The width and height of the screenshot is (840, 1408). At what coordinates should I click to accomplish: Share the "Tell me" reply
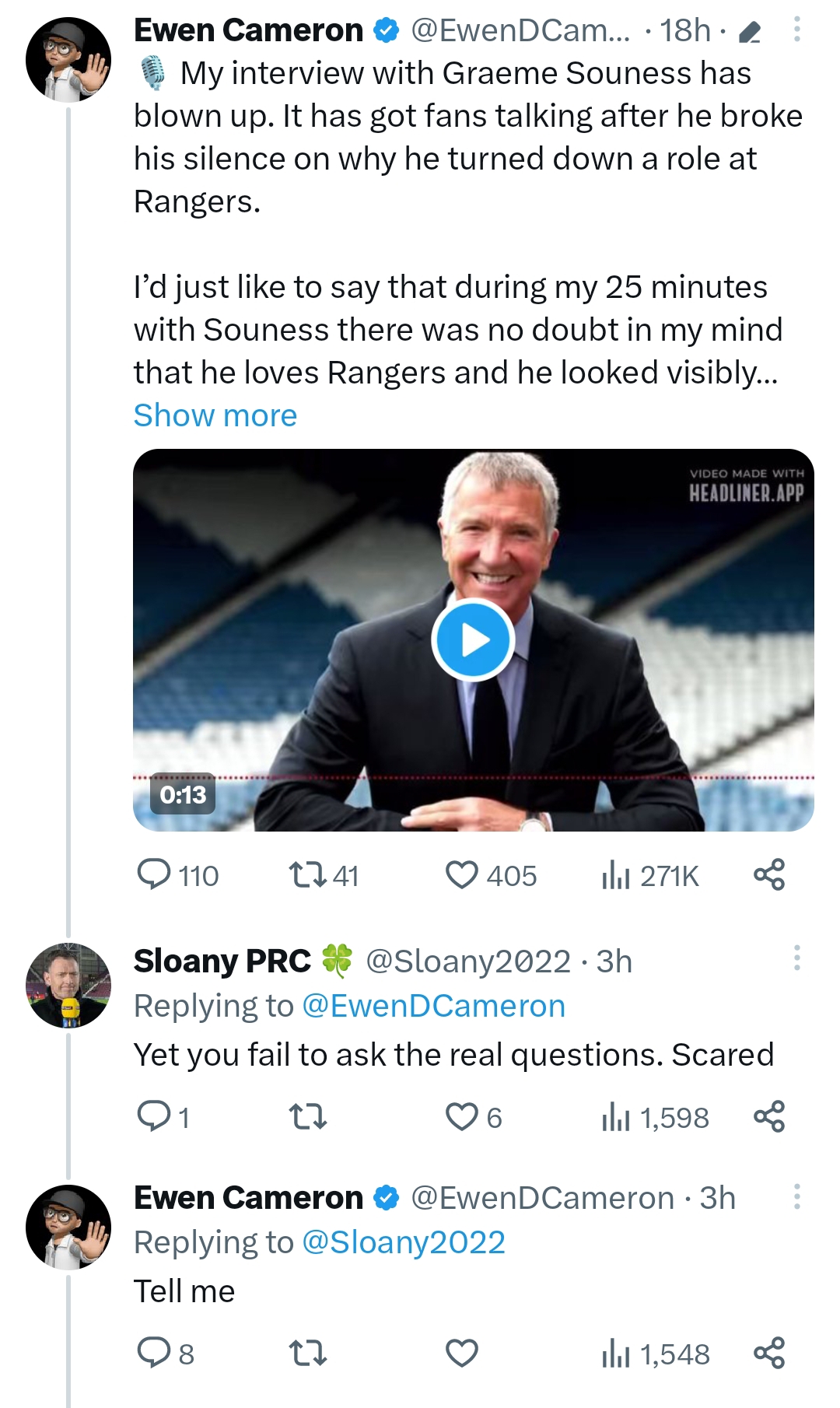[x=769, y=1354]
